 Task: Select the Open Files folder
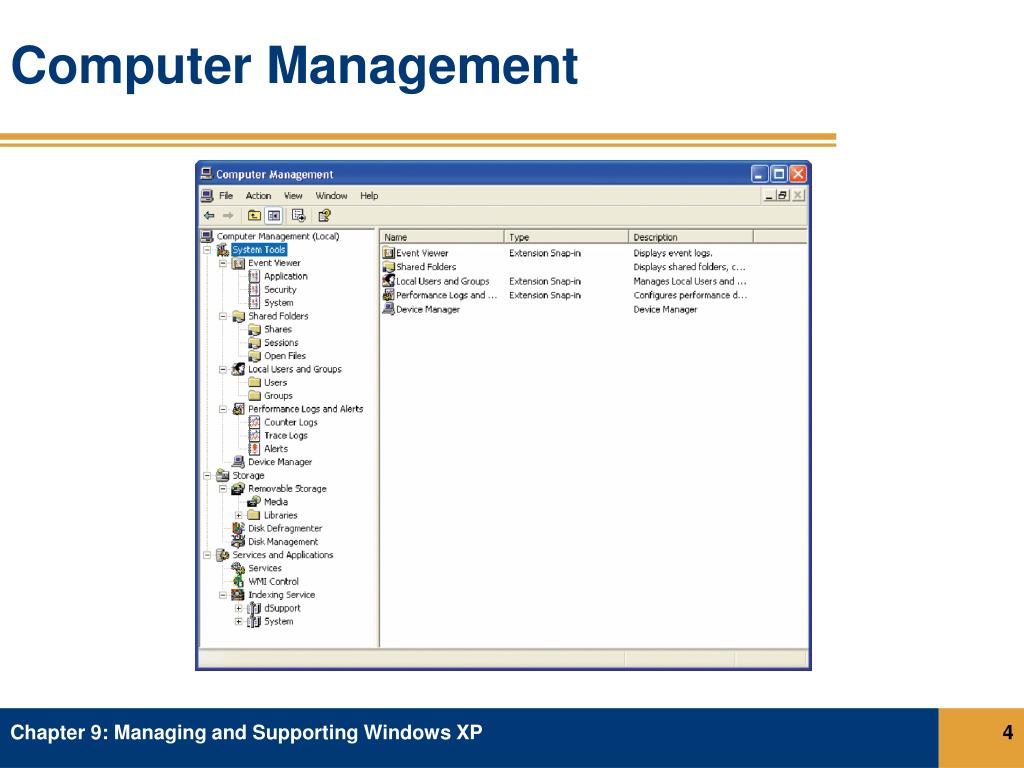285,356
